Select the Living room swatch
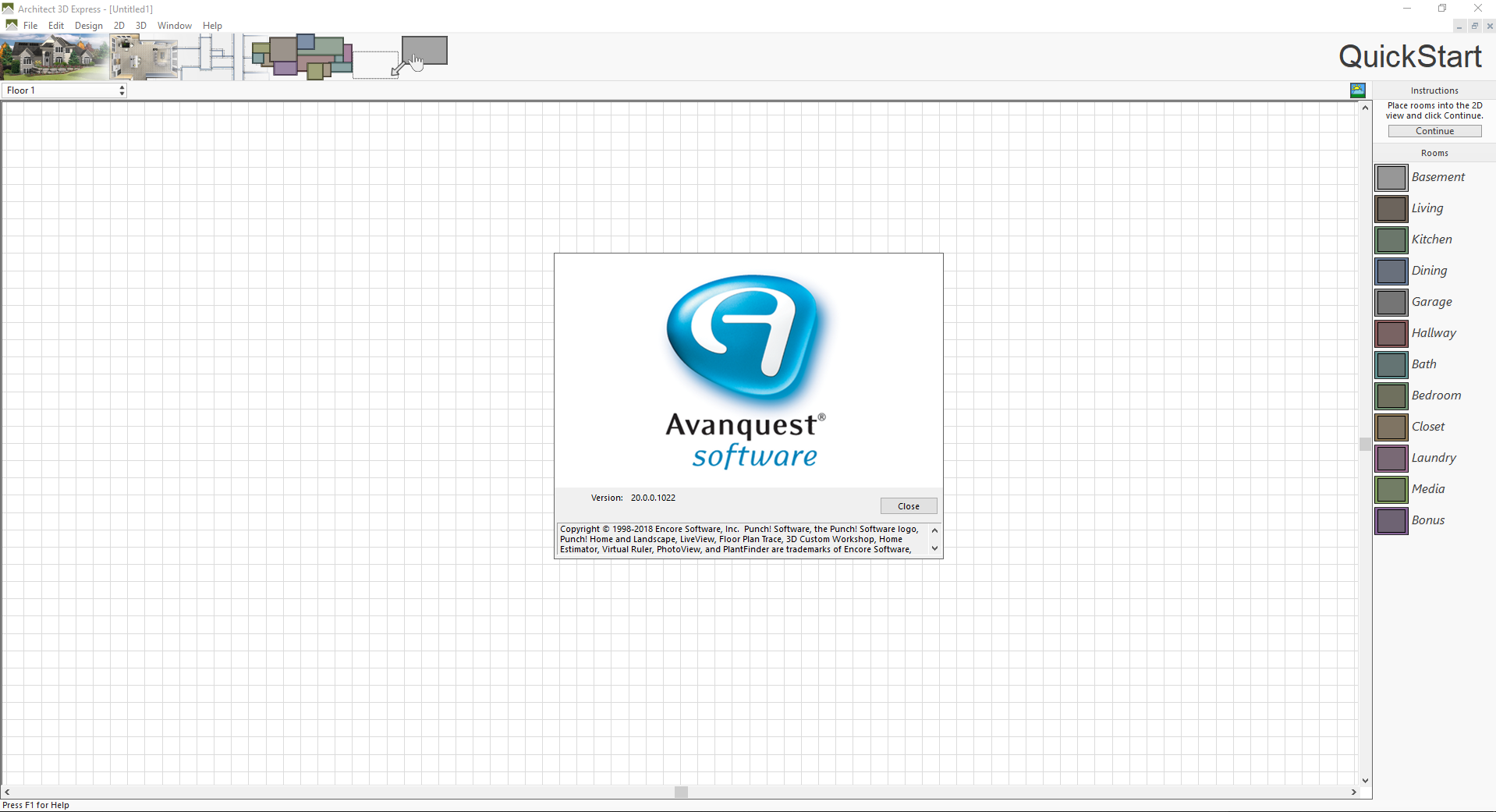This screenshot has height=812, width=1496. (1391, 209)
